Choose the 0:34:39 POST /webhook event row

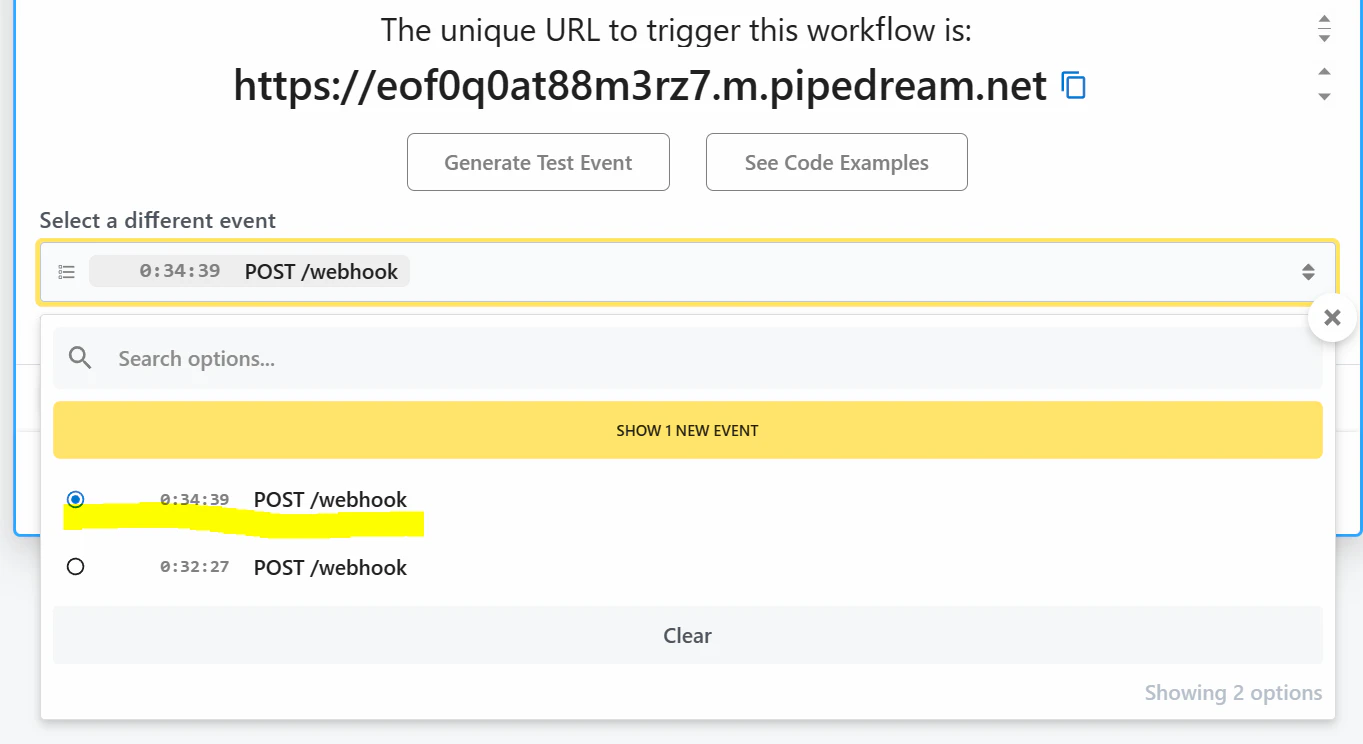click(688, 499)
